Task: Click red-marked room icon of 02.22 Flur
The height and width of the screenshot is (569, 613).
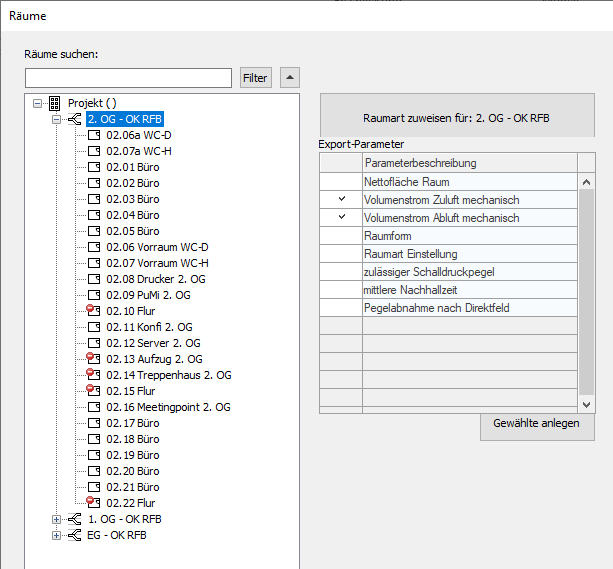Action: [x=93, y=503]
